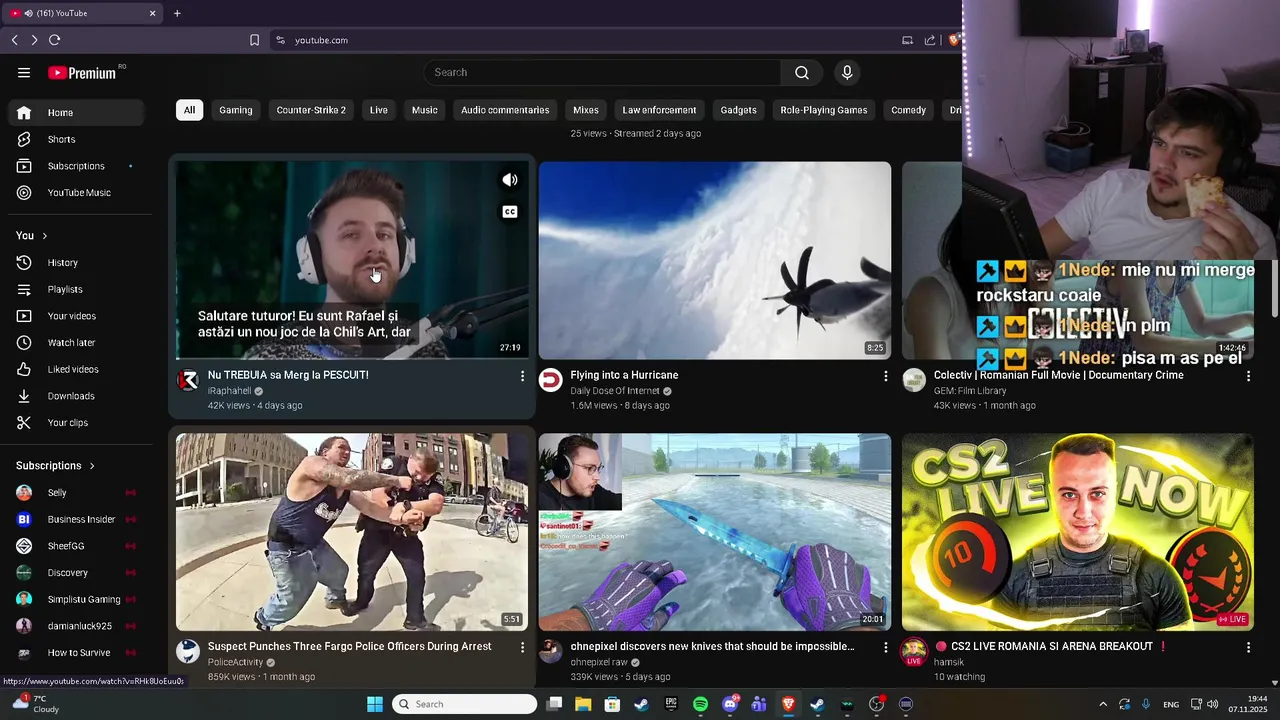The image size is (1280, 720).
Task: Expand the Subscriptions section chevron
Action: pos(92,466)
